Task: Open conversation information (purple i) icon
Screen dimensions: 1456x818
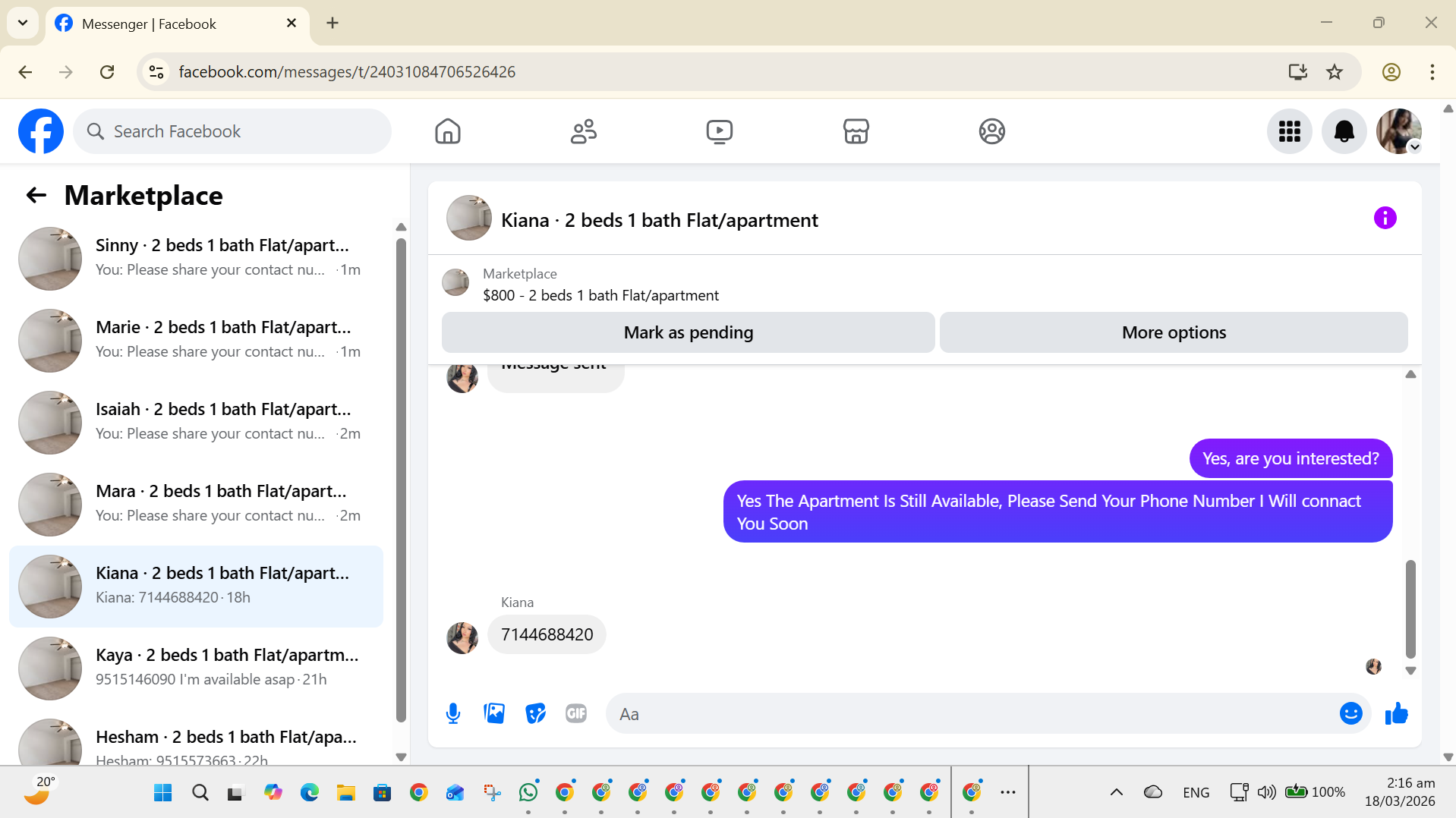Action: point(1385,219)
